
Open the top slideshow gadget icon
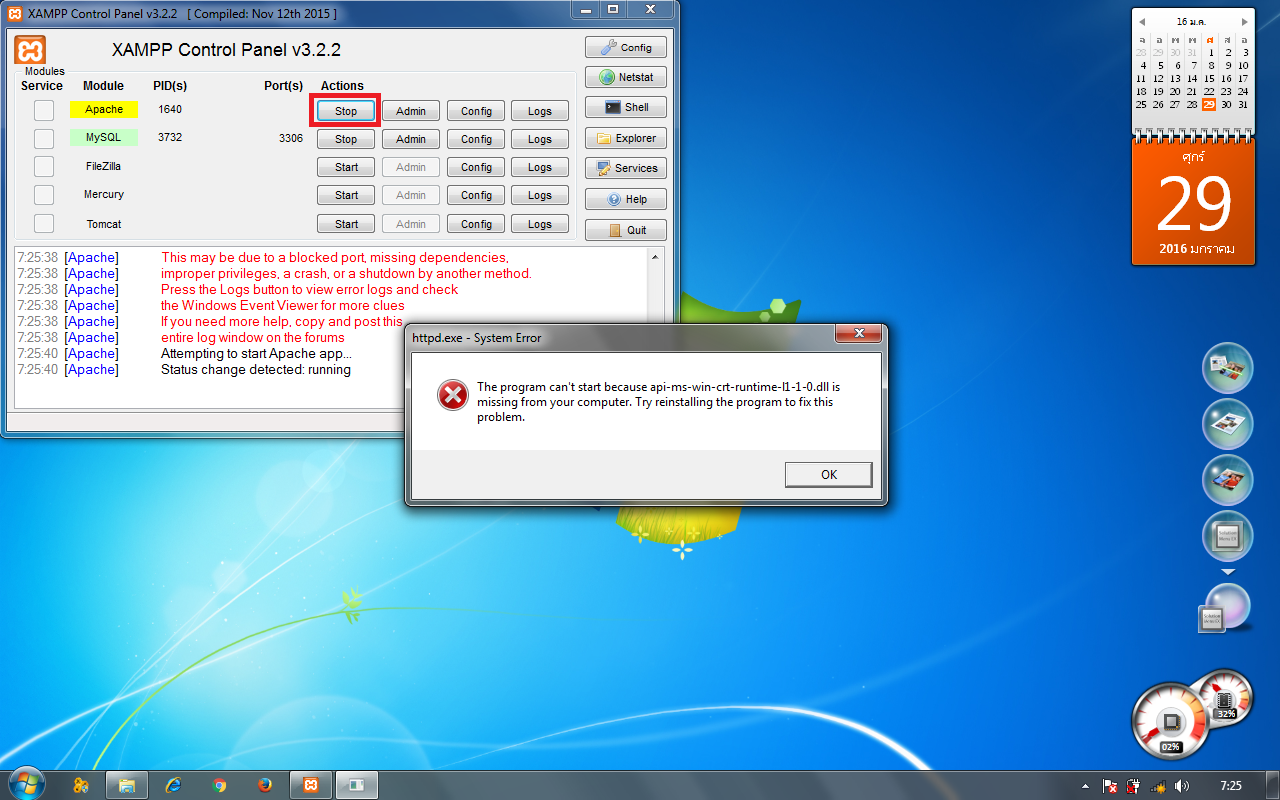[1227, 368]
